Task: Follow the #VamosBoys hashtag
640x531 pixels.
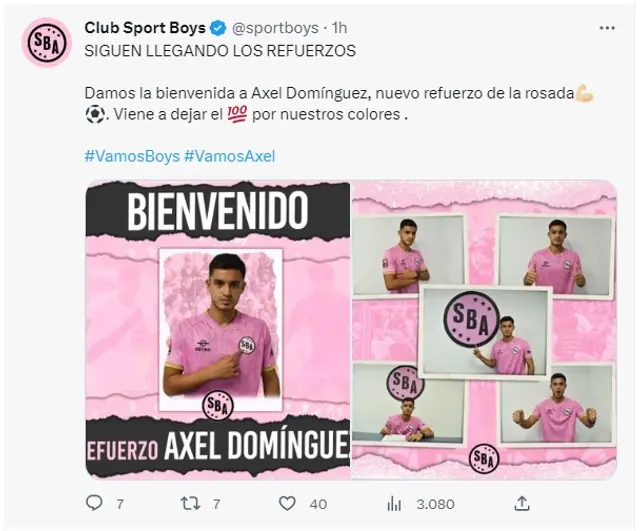Action: pyautogui.click(x=132, y=156)
